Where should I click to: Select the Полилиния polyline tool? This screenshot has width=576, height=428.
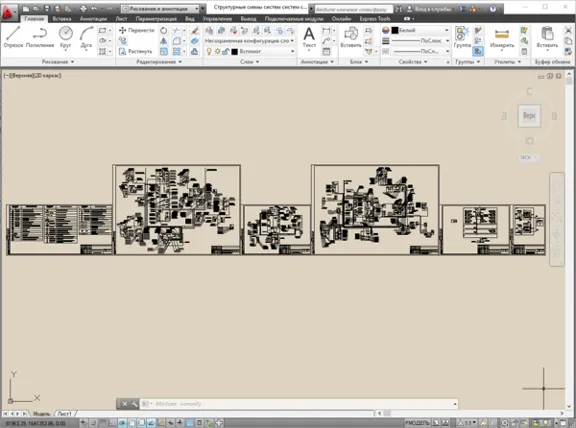40,37
